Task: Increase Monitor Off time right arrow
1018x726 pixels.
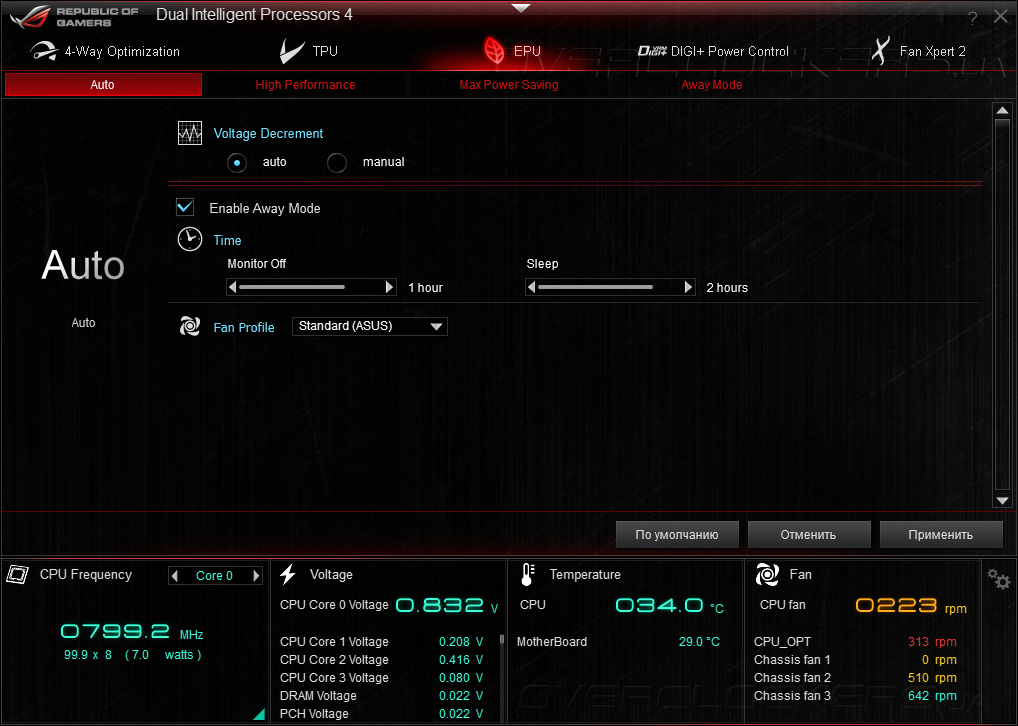Action: click(389, 287)
